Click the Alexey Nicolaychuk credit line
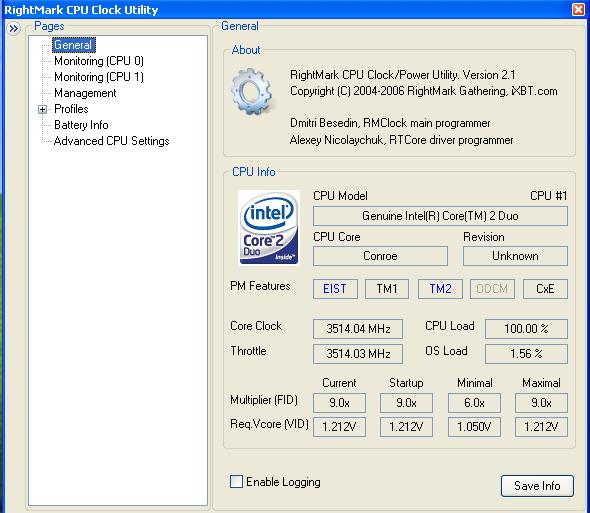590x513 pixels. tap(401, 140)
